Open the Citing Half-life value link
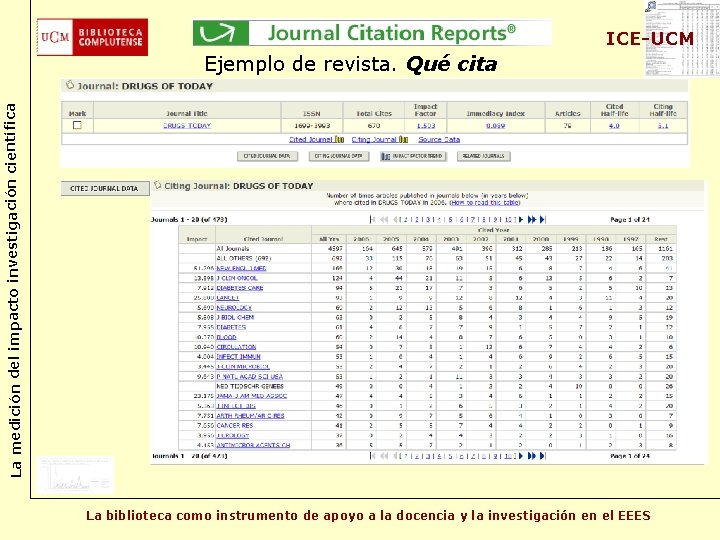Viewport: 720px width, 540px height. (663, 125)
